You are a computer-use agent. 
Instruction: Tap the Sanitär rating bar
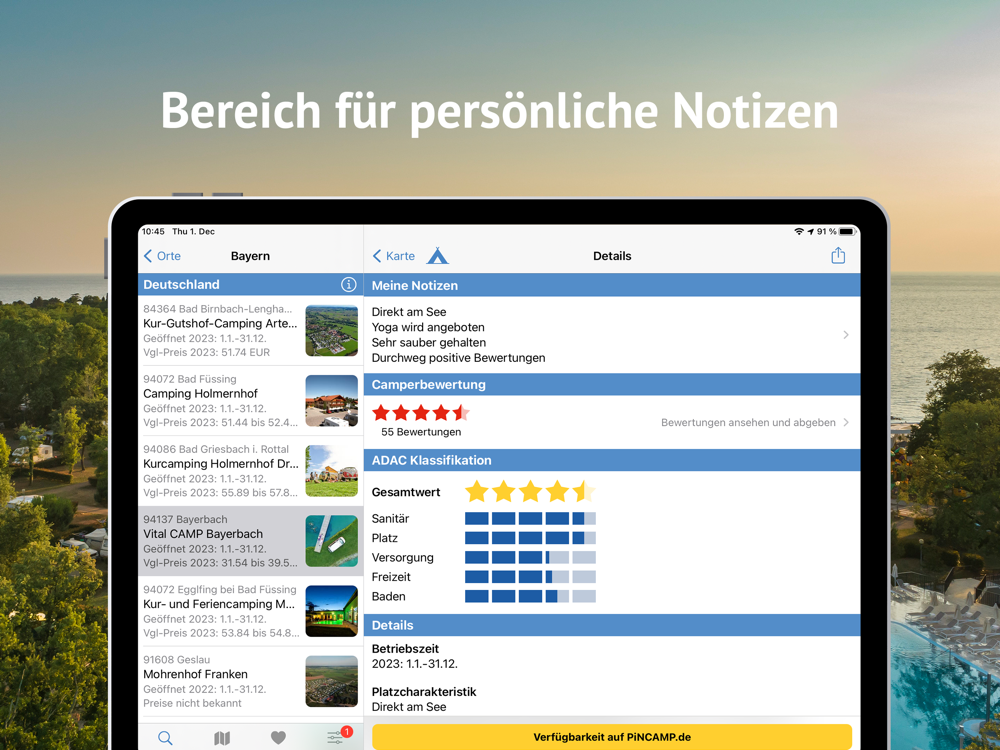pos(530,518)
